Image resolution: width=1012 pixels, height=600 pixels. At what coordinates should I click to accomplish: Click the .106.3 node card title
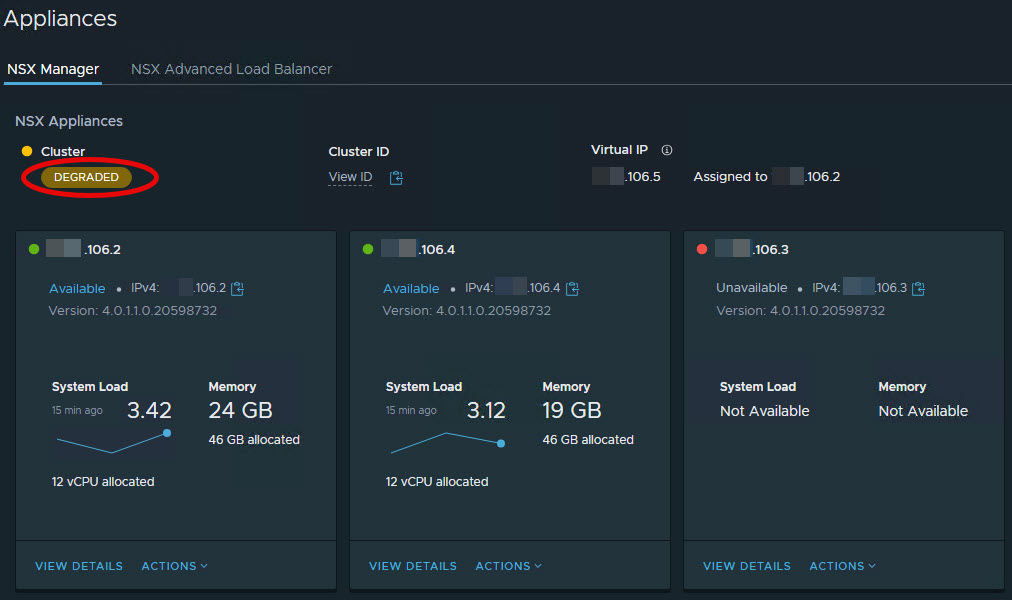(752, 249)
